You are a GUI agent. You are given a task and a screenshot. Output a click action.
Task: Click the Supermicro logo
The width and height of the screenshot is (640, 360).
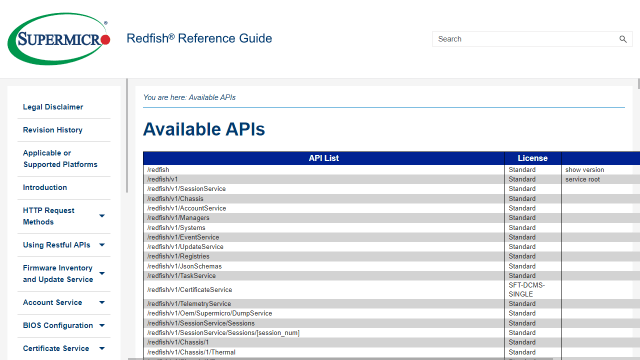point(59,38)
